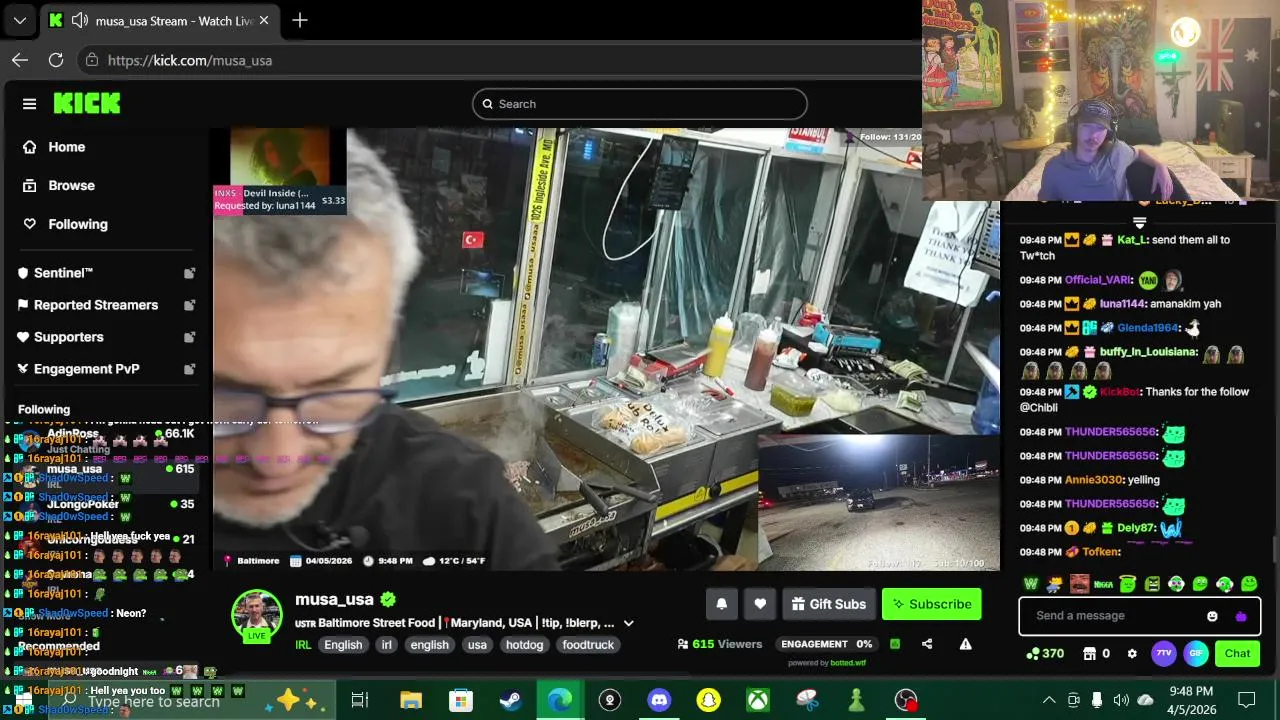
Task: Click the IRL category link
Action: [x=303, y=645]
